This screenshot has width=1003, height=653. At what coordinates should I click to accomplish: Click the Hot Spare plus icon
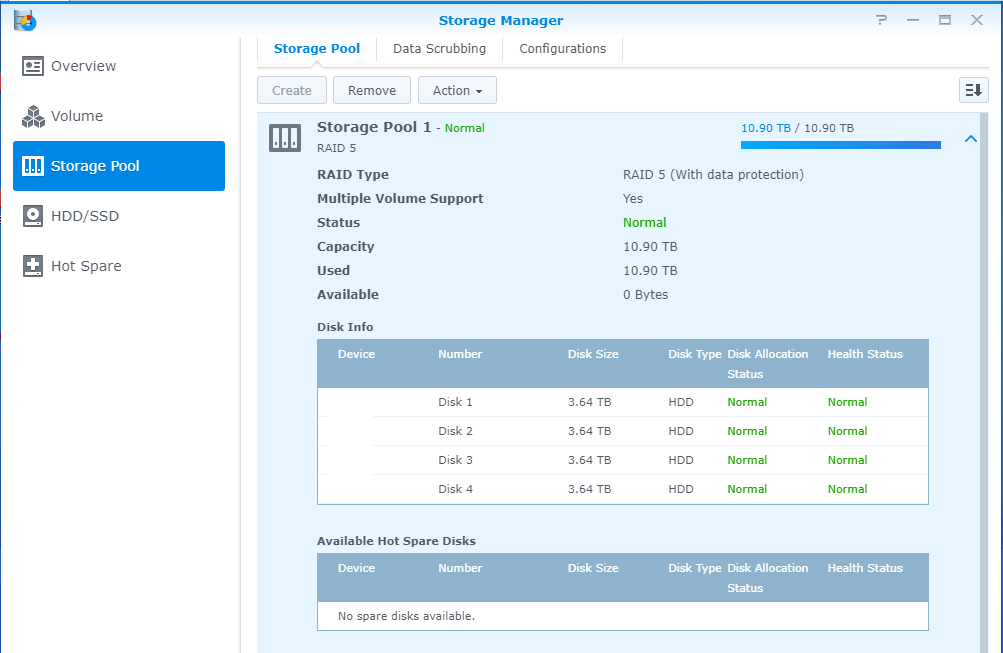tap(33, 266)
